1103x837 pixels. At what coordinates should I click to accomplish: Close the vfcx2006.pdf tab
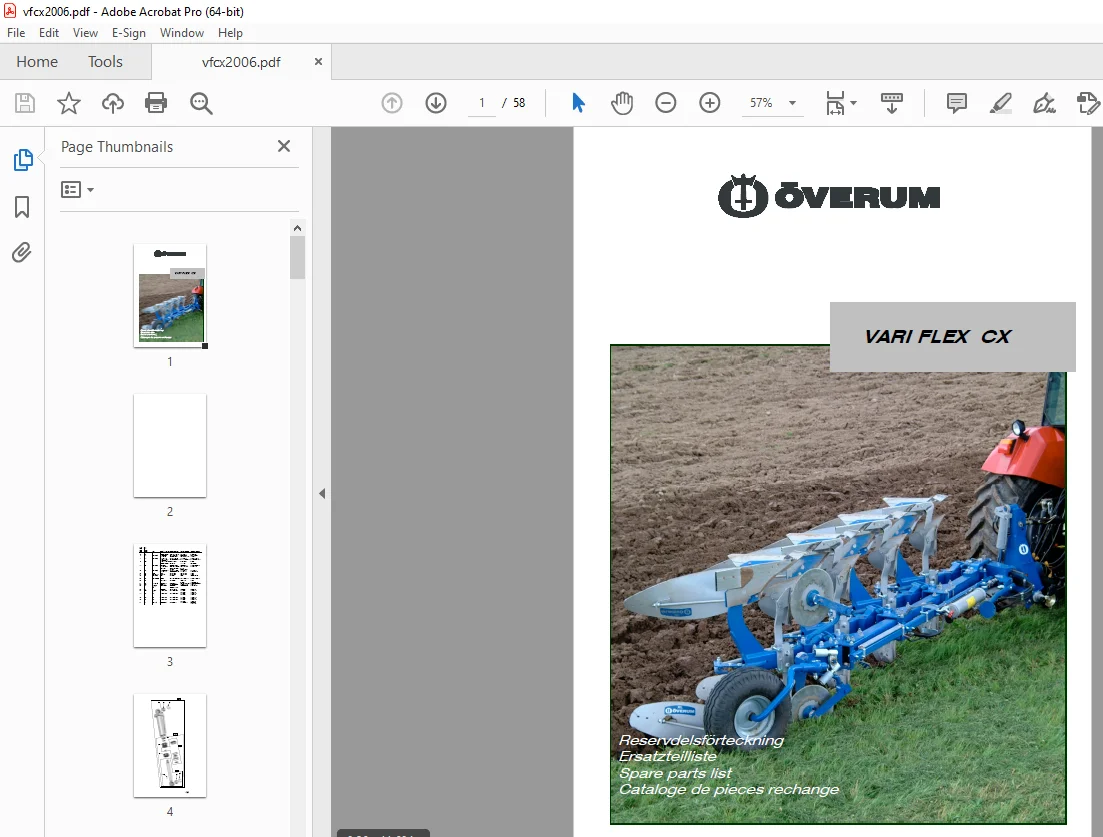[318, 62]
